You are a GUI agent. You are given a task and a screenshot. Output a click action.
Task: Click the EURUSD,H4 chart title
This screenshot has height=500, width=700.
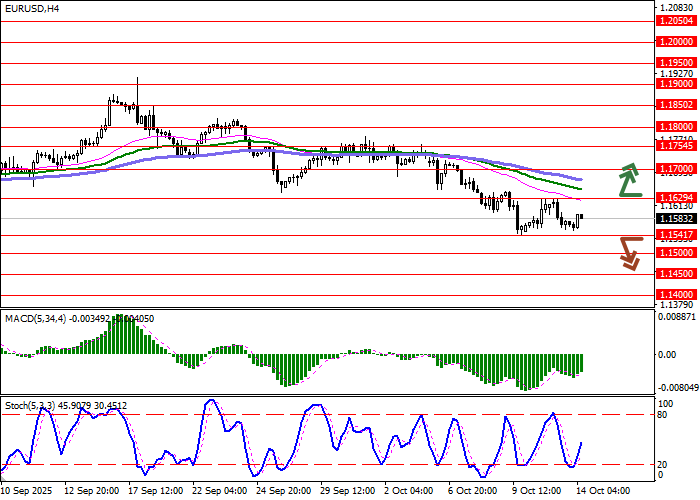pos(31,8)
